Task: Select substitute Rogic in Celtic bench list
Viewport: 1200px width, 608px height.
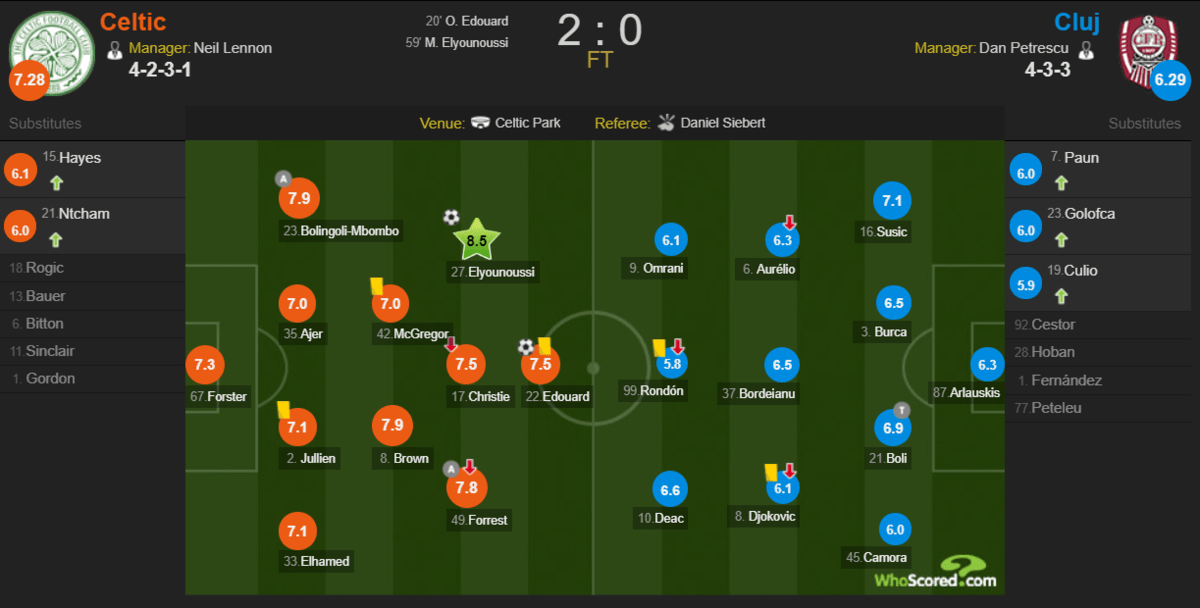Action: point(43,268)
